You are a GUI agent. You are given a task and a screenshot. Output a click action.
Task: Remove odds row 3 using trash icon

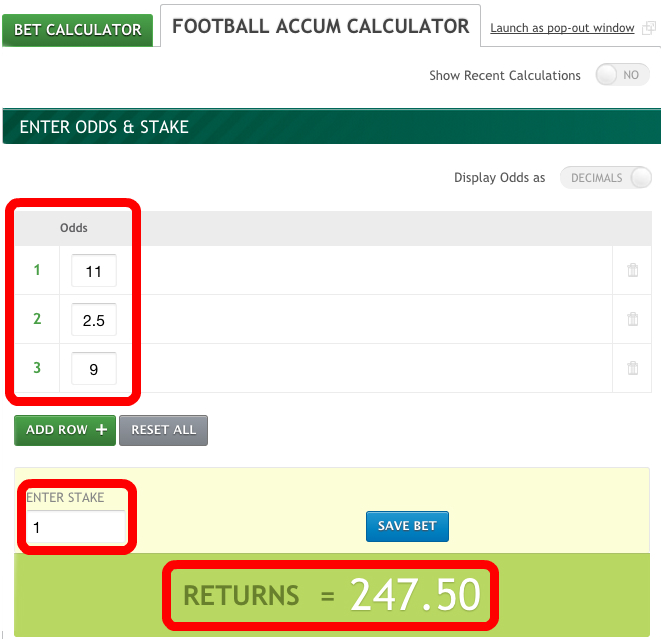pyautogui.click(x=632, y=368)
